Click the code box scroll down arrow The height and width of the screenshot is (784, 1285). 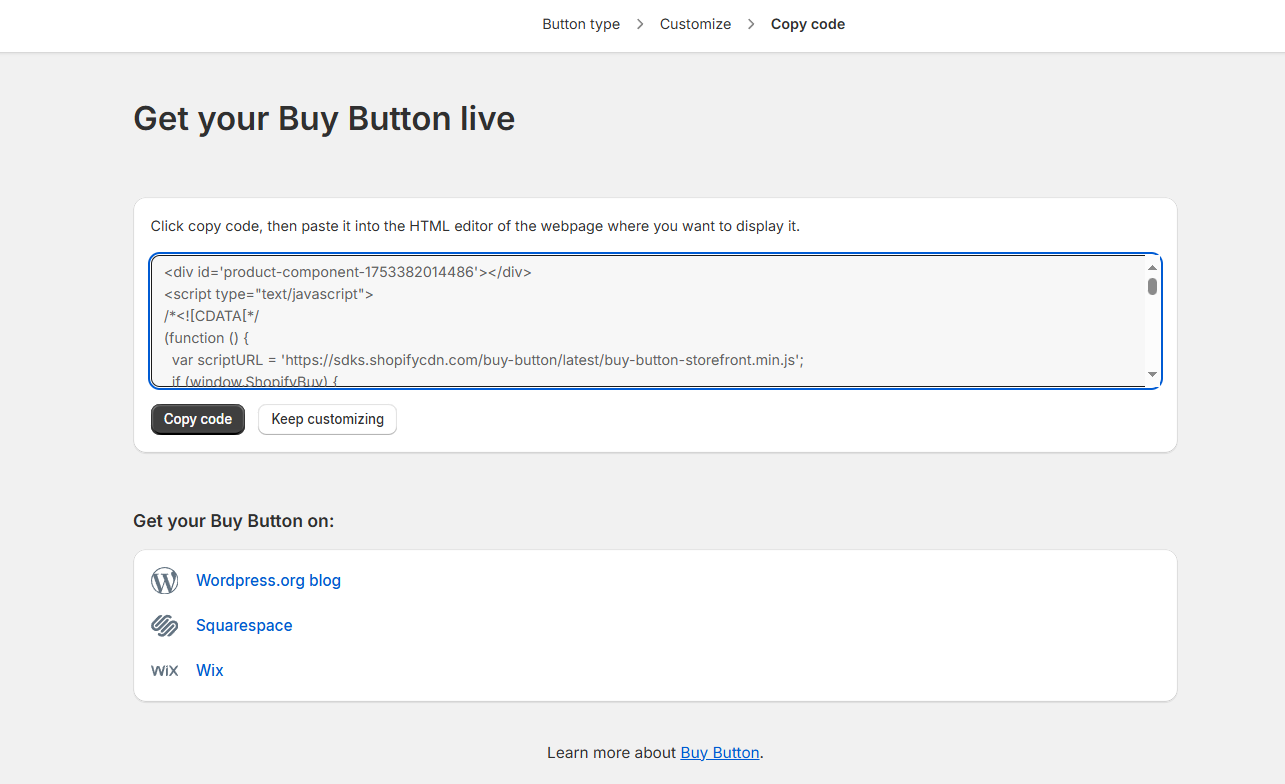click(1152, 374)
